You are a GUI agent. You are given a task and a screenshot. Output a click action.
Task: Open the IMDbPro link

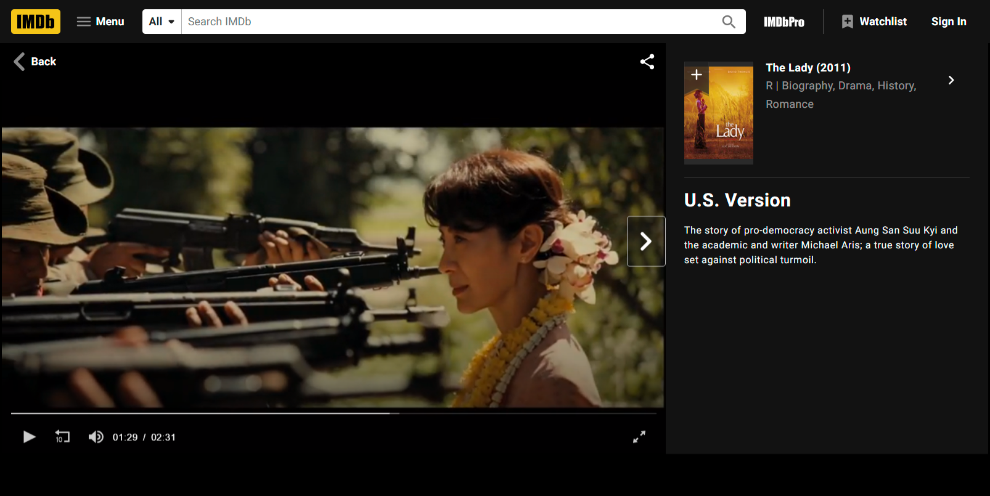click(783, 21)
